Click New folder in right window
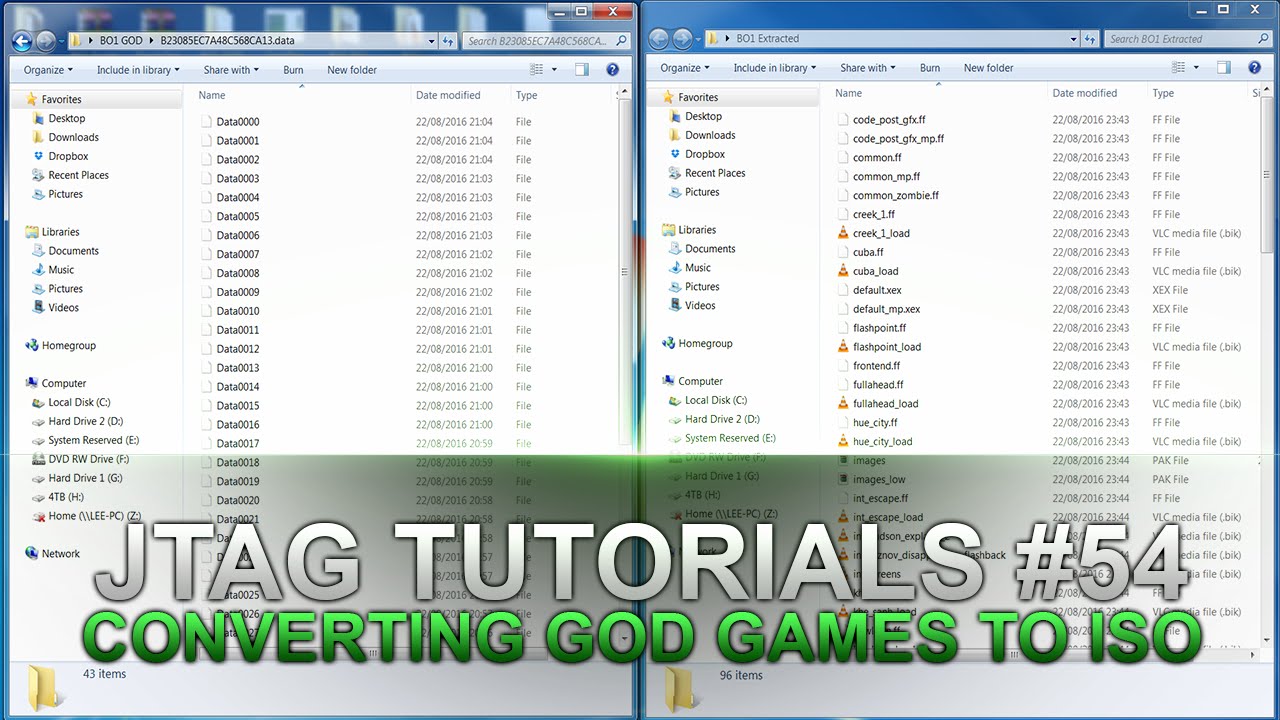Image resolution: width=1280 pixels, height=720 pixels. click(989, 68)
